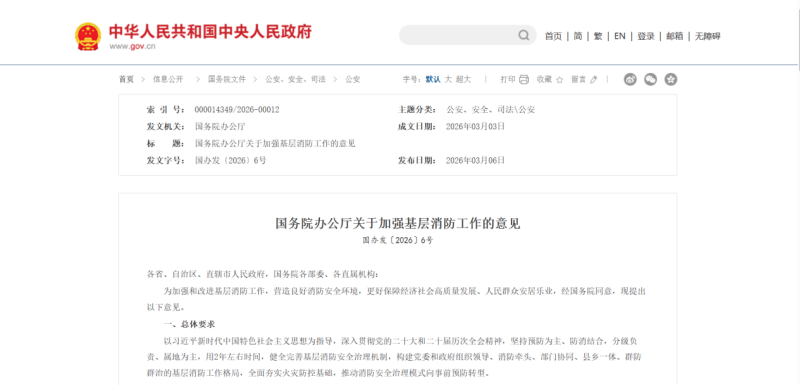Screen dimensions: 800x385
Task: Click the date 2026年03月03日
Action: point(476,126)
